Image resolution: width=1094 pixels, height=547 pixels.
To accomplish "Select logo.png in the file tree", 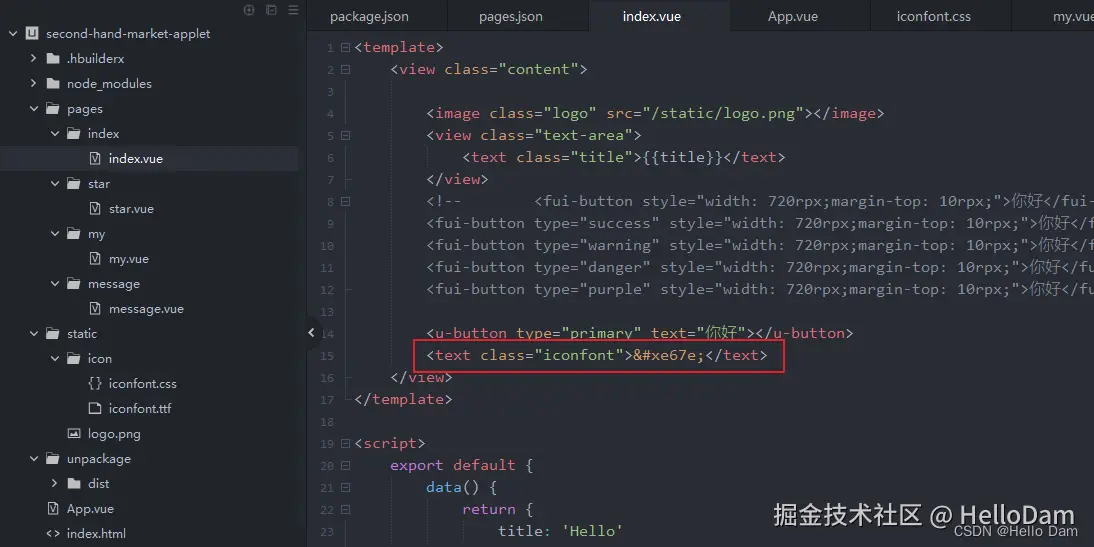I will click(114, 434).
